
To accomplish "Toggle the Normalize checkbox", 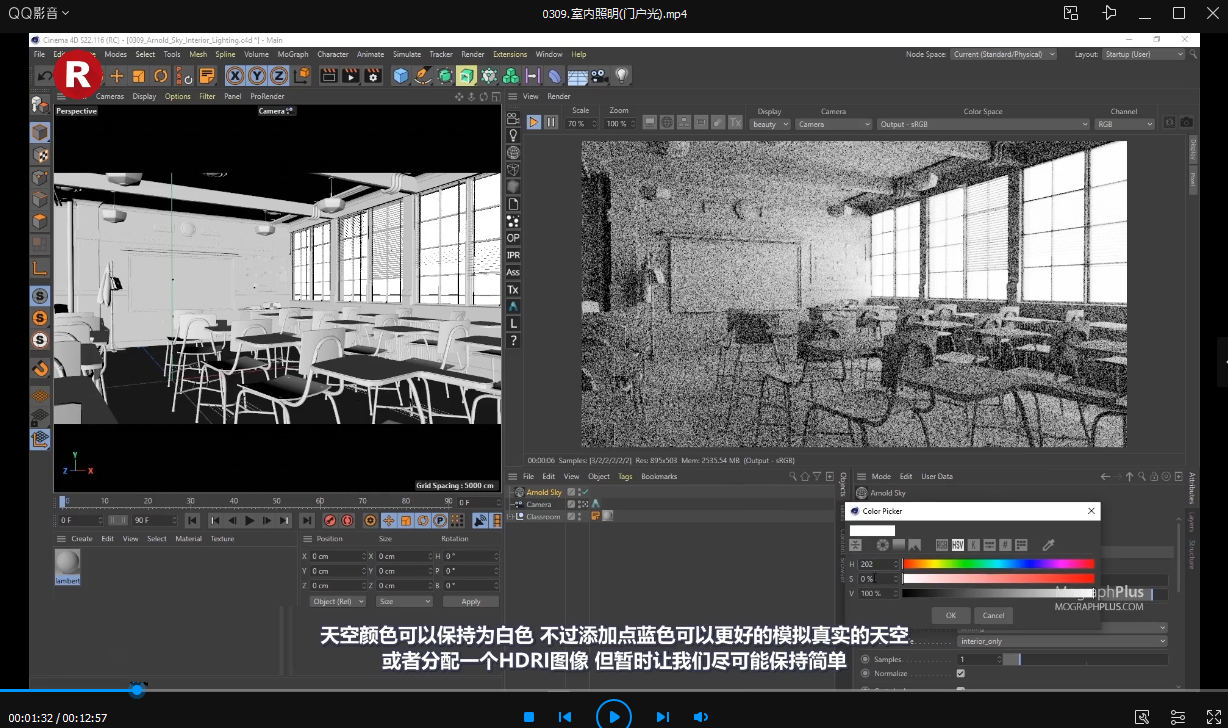I will pyautogui.click(x=961, y=674).
